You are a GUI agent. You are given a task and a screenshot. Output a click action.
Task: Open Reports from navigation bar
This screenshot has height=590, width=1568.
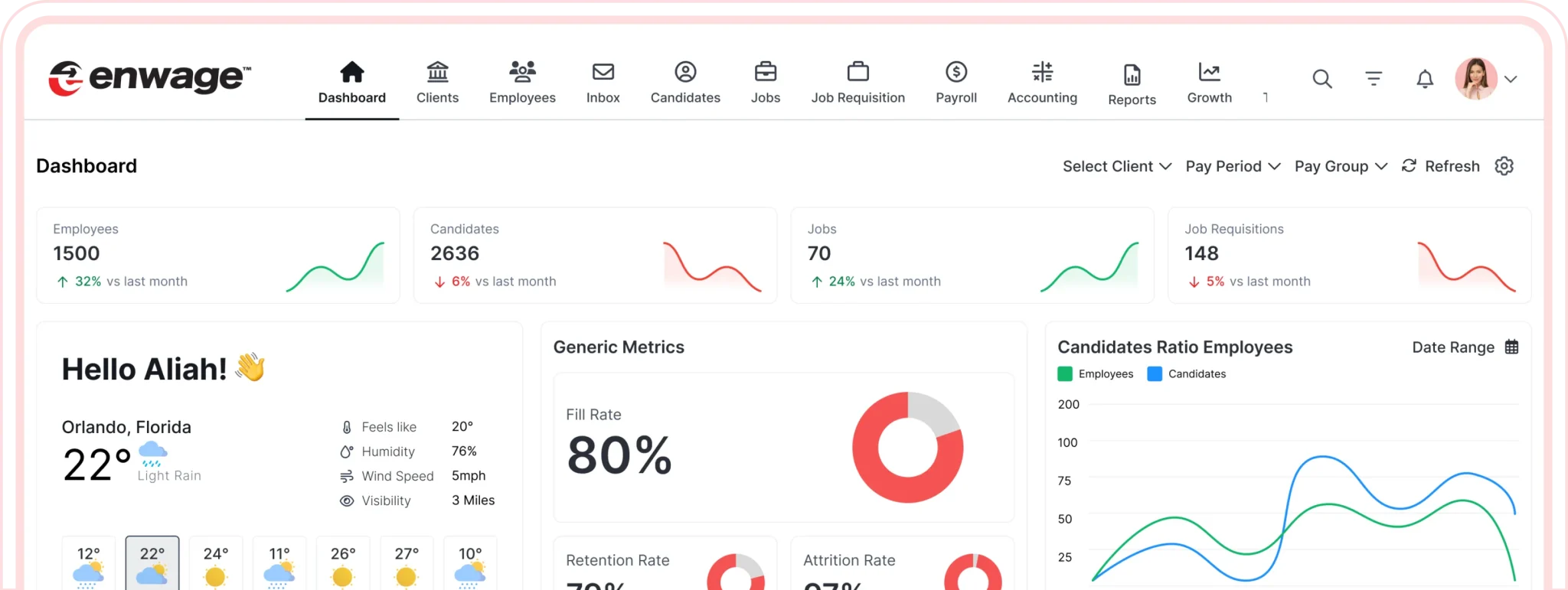tap(1132, 83)
